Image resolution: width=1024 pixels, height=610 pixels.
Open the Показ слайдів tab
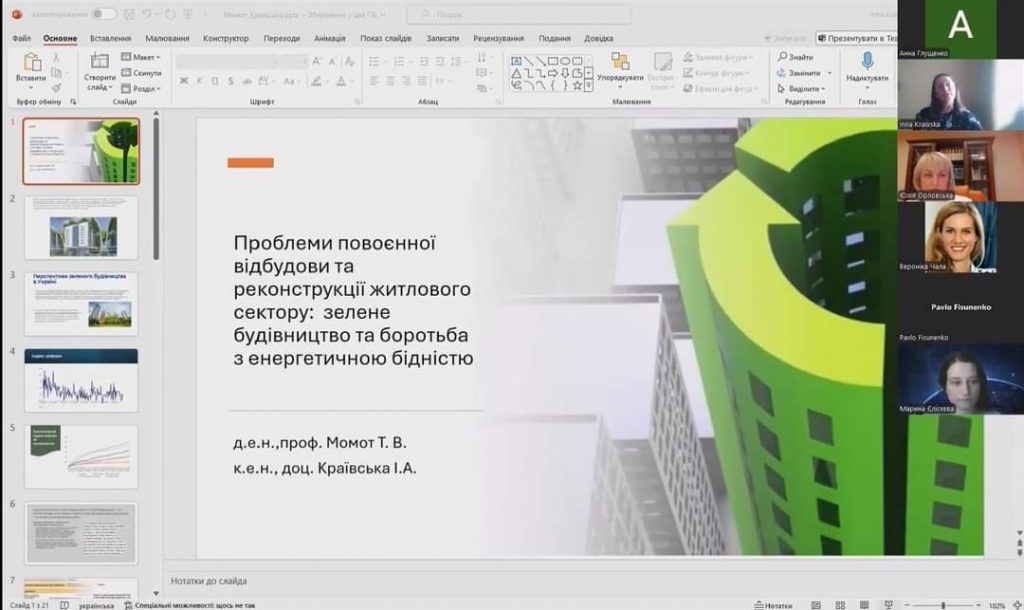point(385,38)
